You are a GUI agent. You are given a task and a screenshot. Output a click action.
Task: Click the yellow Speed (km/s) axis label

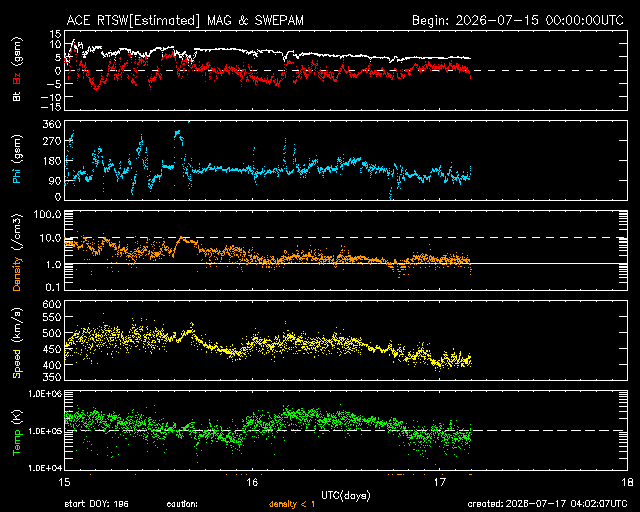pos(17,343)
